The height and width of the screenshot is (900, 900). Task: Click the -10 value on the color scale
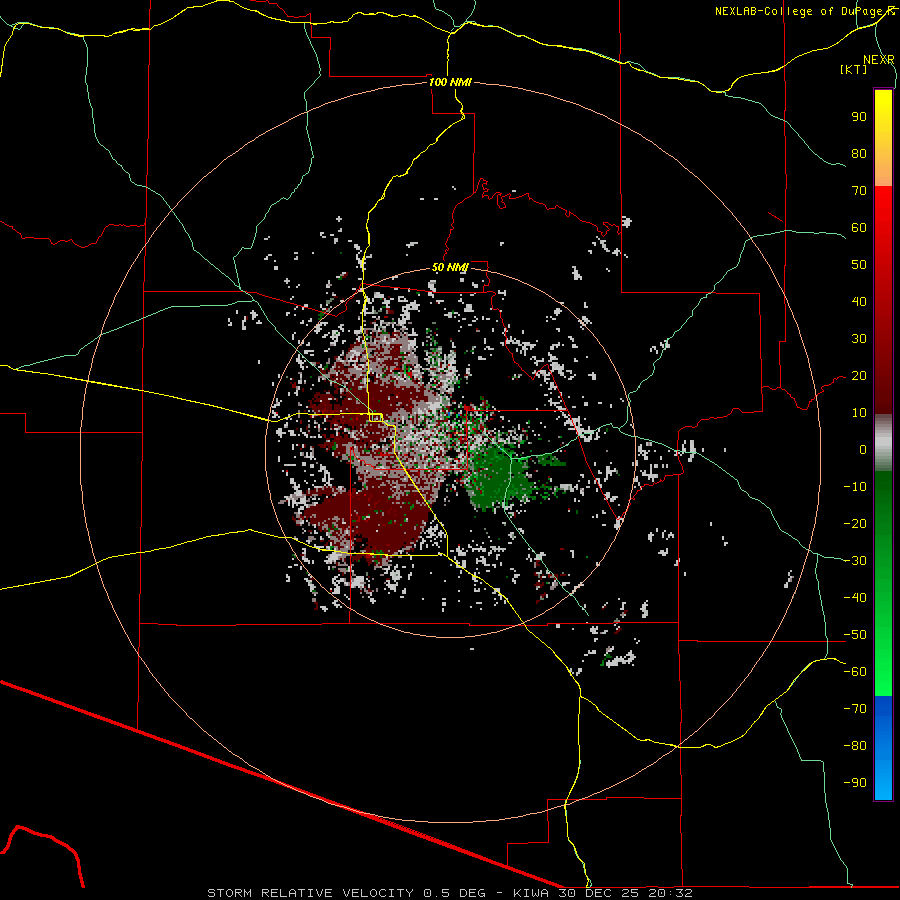(855, 487)
